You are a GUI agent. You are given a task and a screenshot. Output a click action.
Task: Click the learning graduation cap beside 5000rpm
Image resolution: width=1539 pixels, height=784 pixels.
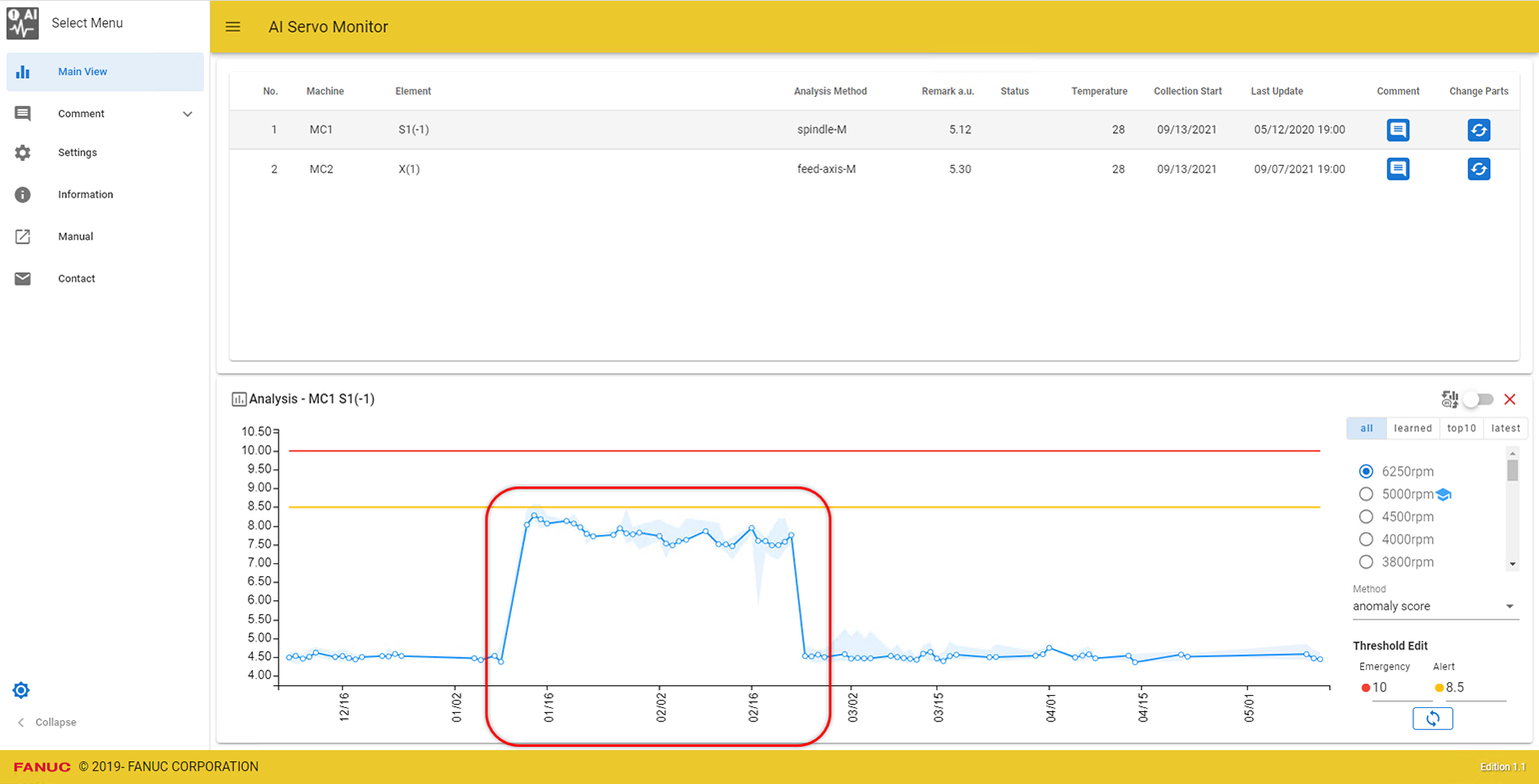click(x=1441, y=493)
